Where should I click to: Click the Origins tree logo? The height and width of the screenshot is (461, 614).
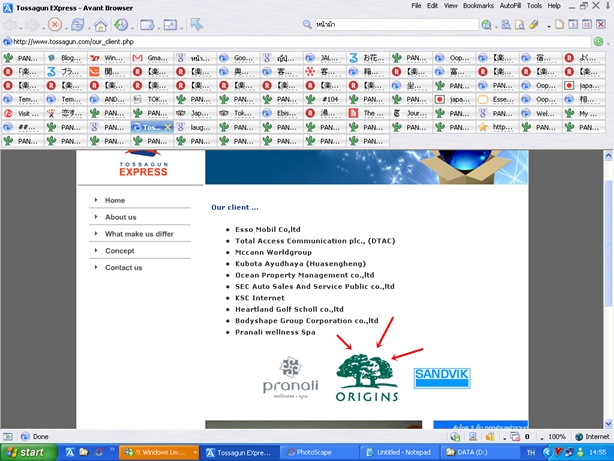pos(367,378)
